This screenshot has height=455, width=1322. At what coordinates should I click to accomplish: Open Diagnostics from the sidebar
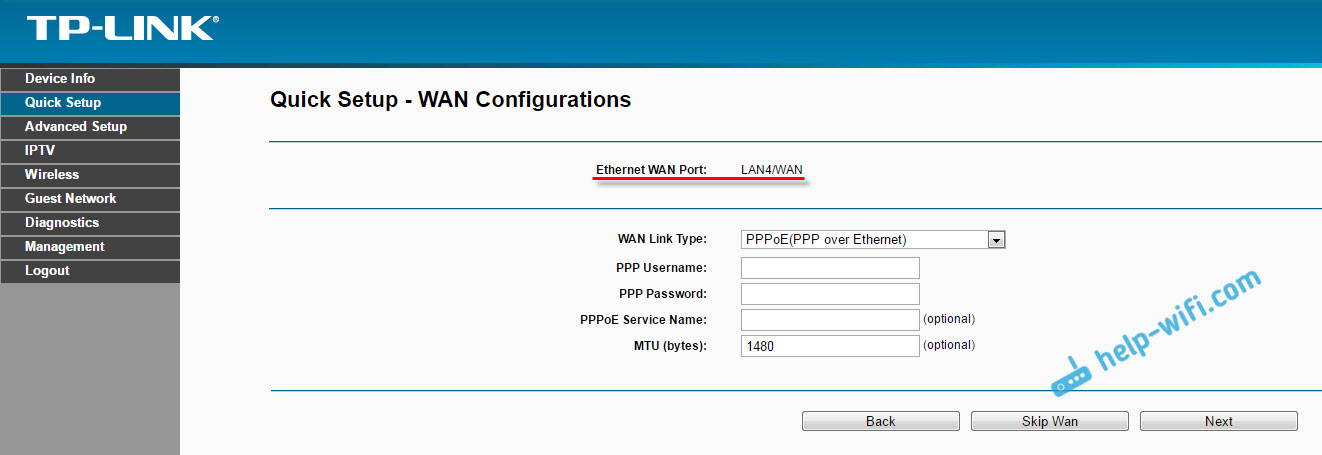(62, 223)
